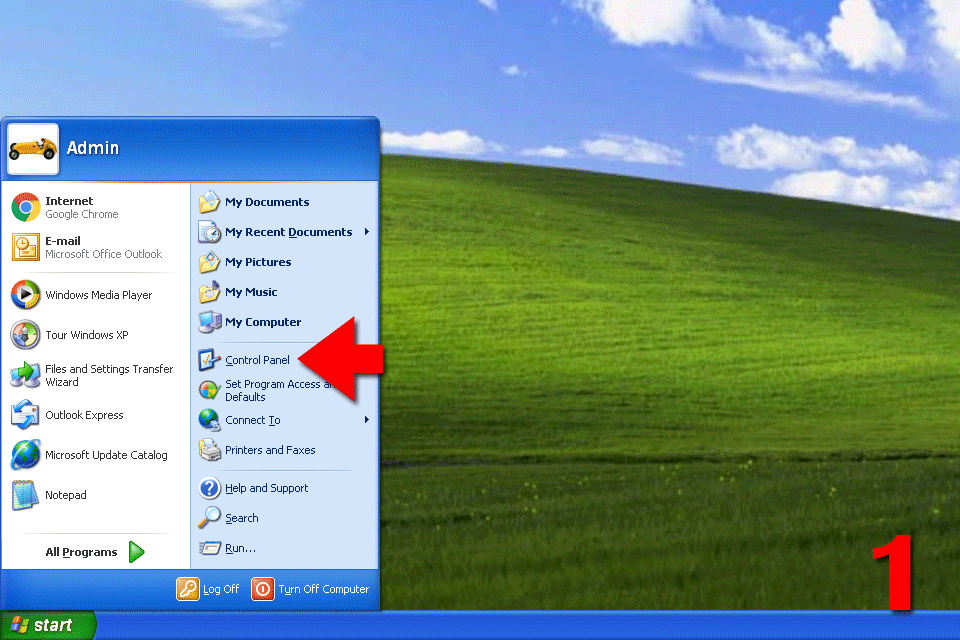Click "Tour Windows XP" text
Image resolution: width=960 pixels, height=640 pixels.
pos(87,335)
